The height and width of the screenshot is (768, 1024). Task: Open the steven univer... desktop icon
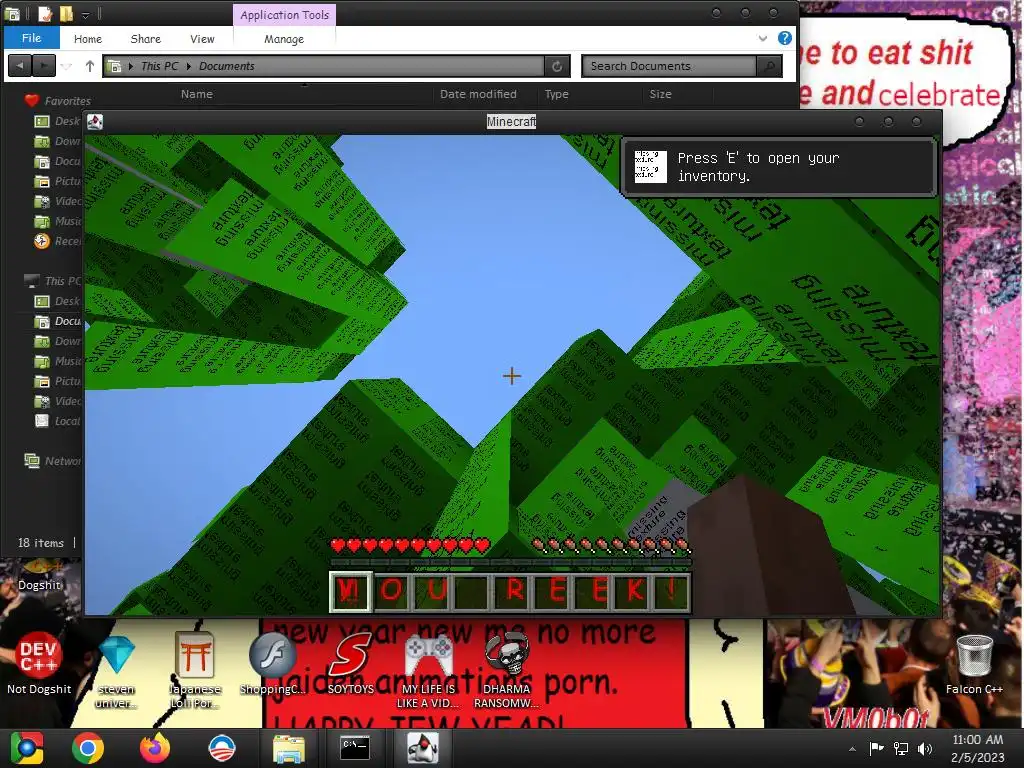[117, 673]
